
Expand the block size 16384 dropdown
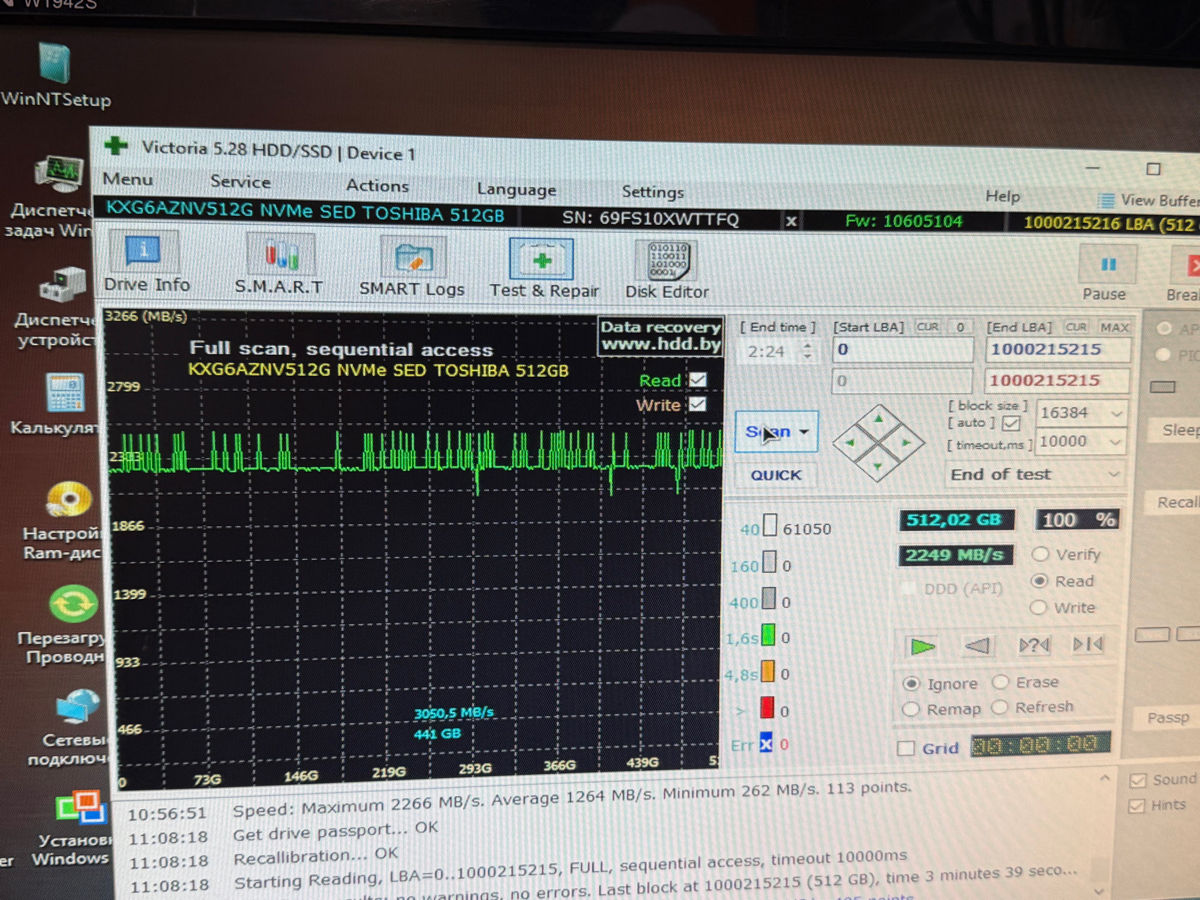(1083, 412)
